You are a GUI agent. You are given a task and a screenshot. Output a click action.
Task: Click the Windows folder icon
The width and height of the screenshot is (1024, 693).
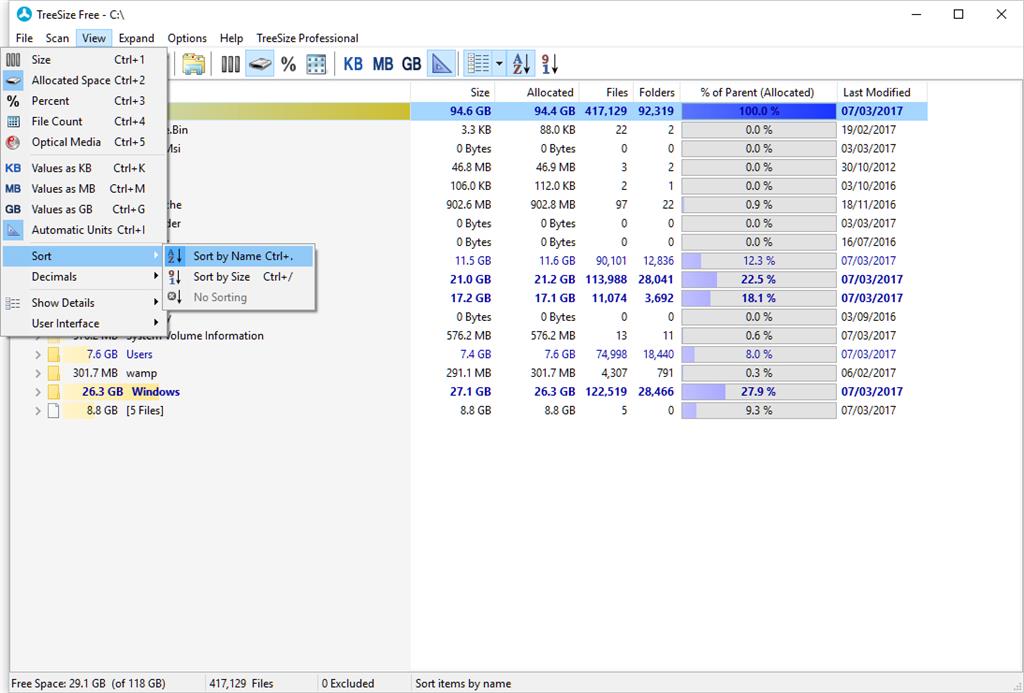[x=54, y=392]
